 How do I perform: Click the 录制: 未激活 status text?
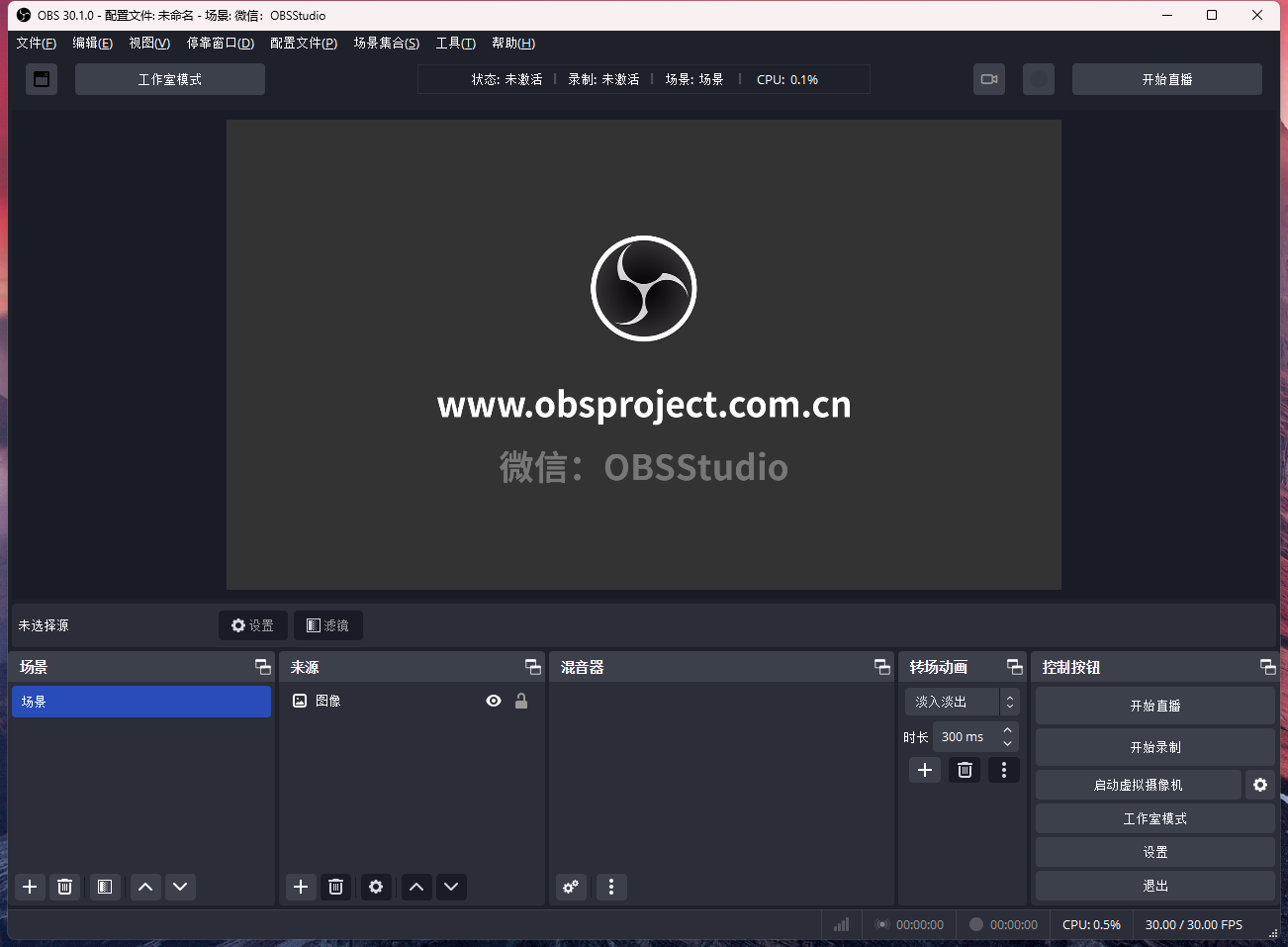coord(603,79)
